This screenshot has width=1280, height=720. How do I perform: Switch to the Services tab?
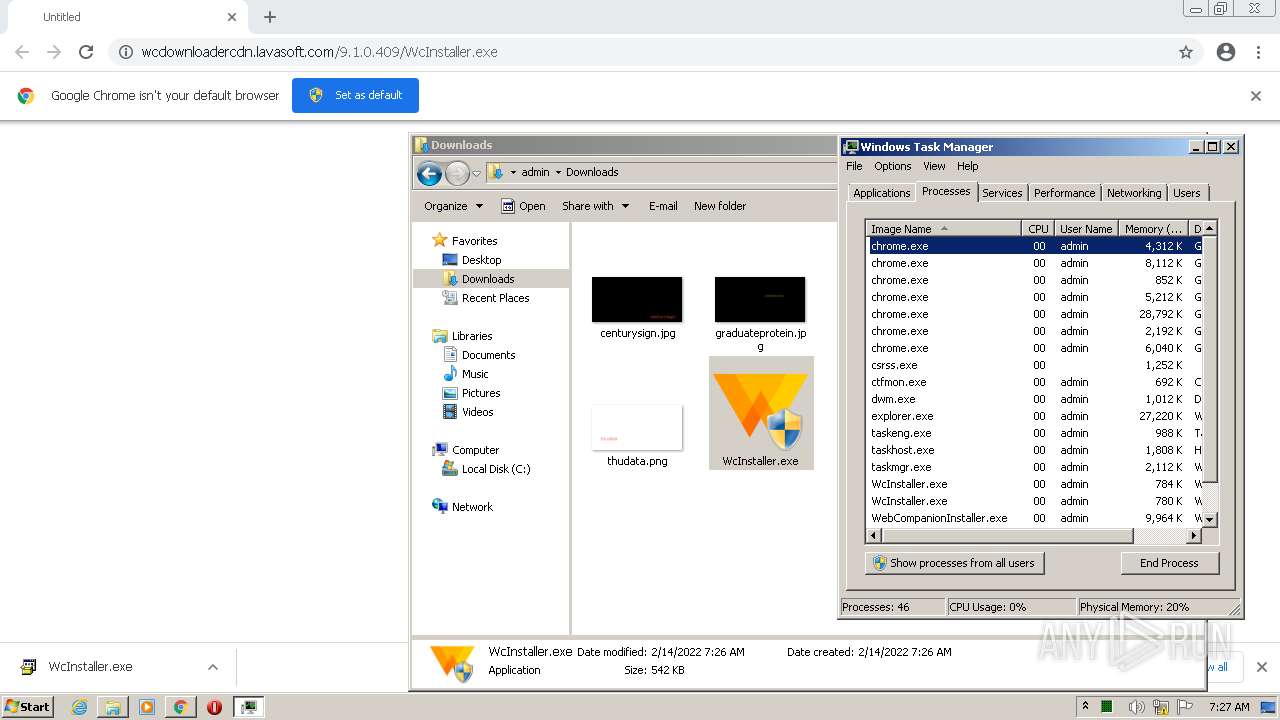point(1002,193)
